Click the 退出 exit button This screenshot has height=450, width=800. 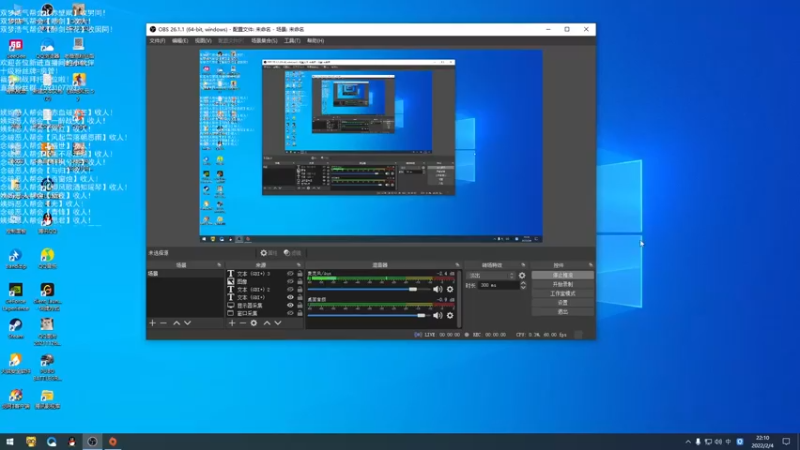point(563,312)
